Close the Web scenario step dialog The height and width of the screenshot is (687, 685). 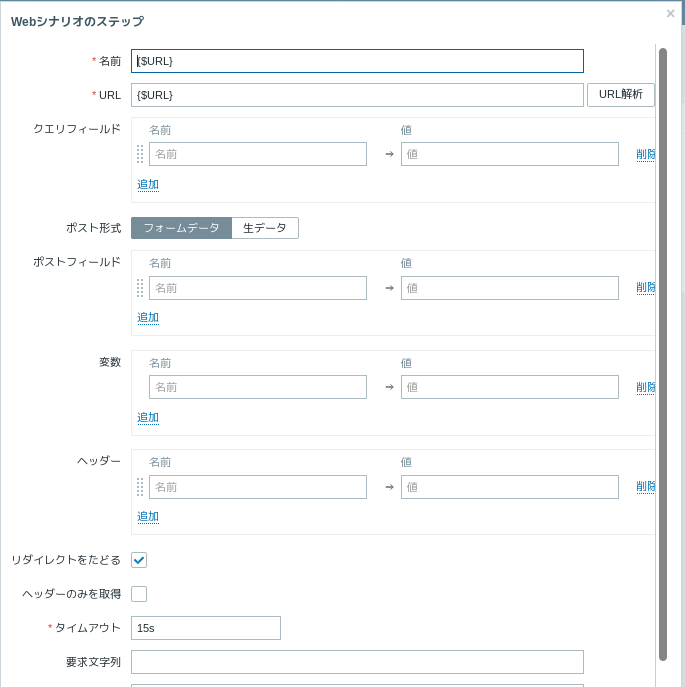pos(670,14)
